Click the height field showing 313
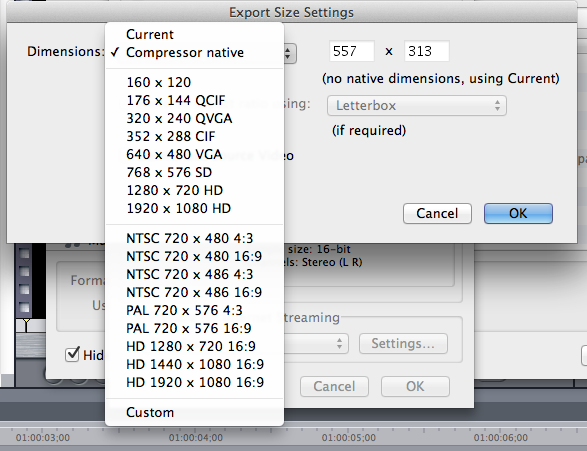The image size is (587, 451). pos(426,51)
